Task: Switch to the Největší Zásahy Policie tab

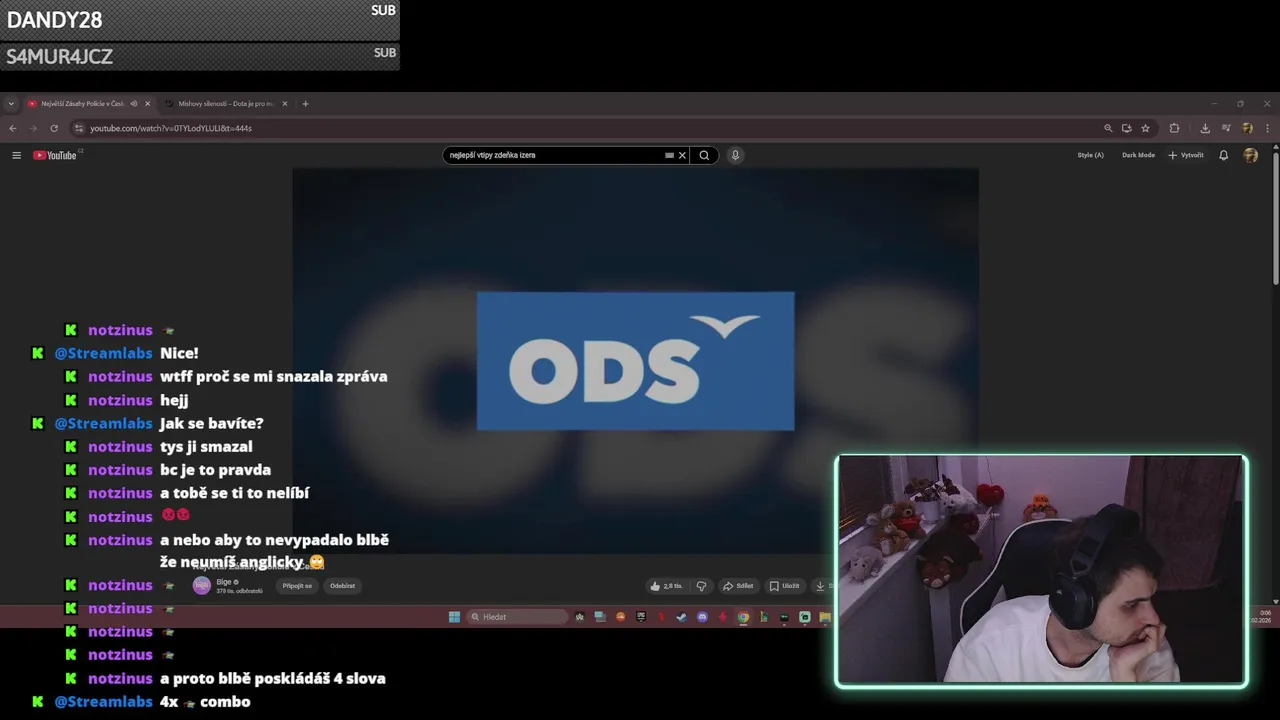Action: pos(82,104)
